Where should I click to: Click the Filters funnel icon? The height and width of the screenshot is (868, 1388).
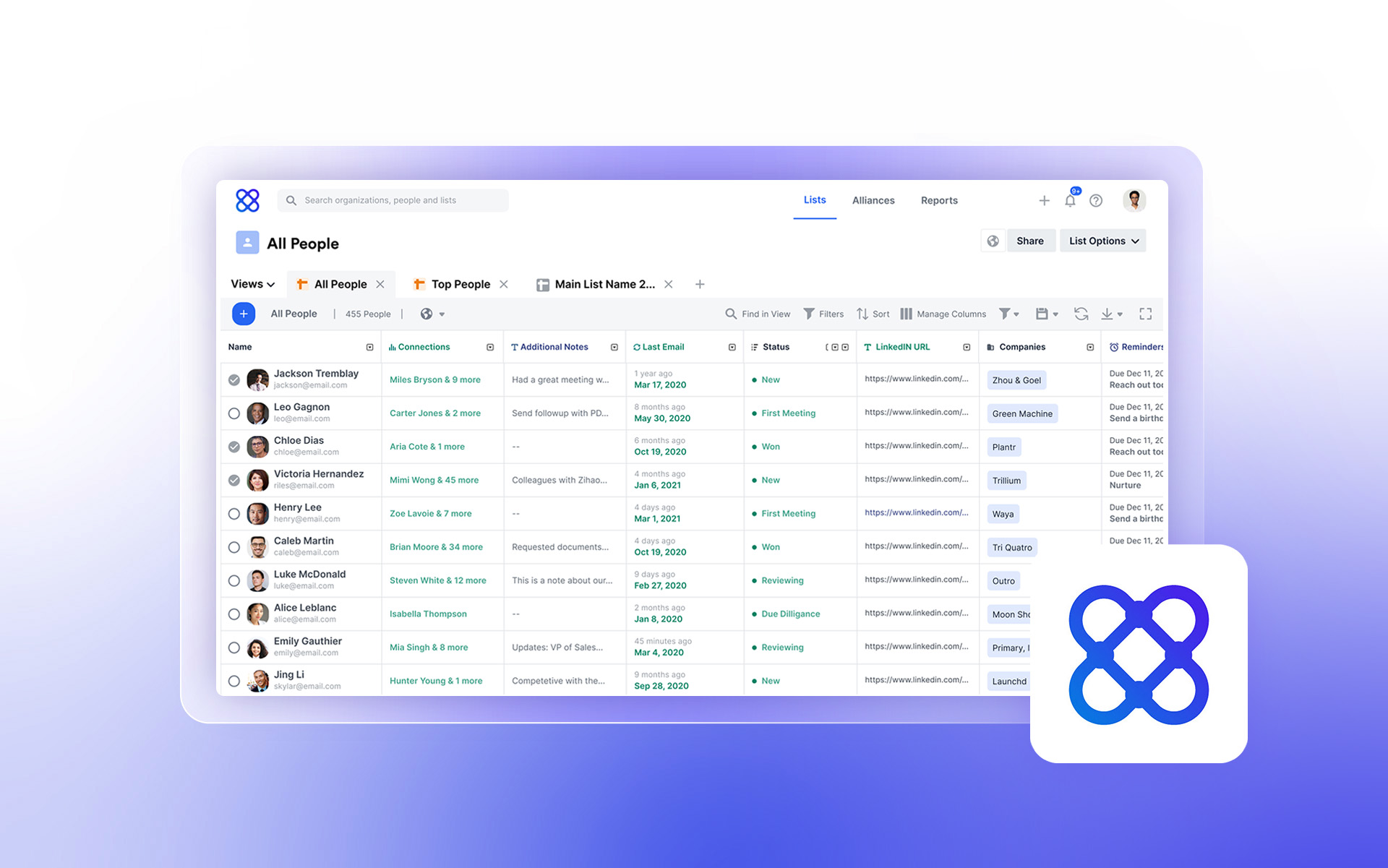pyautogui.click(x=809, y=314)
